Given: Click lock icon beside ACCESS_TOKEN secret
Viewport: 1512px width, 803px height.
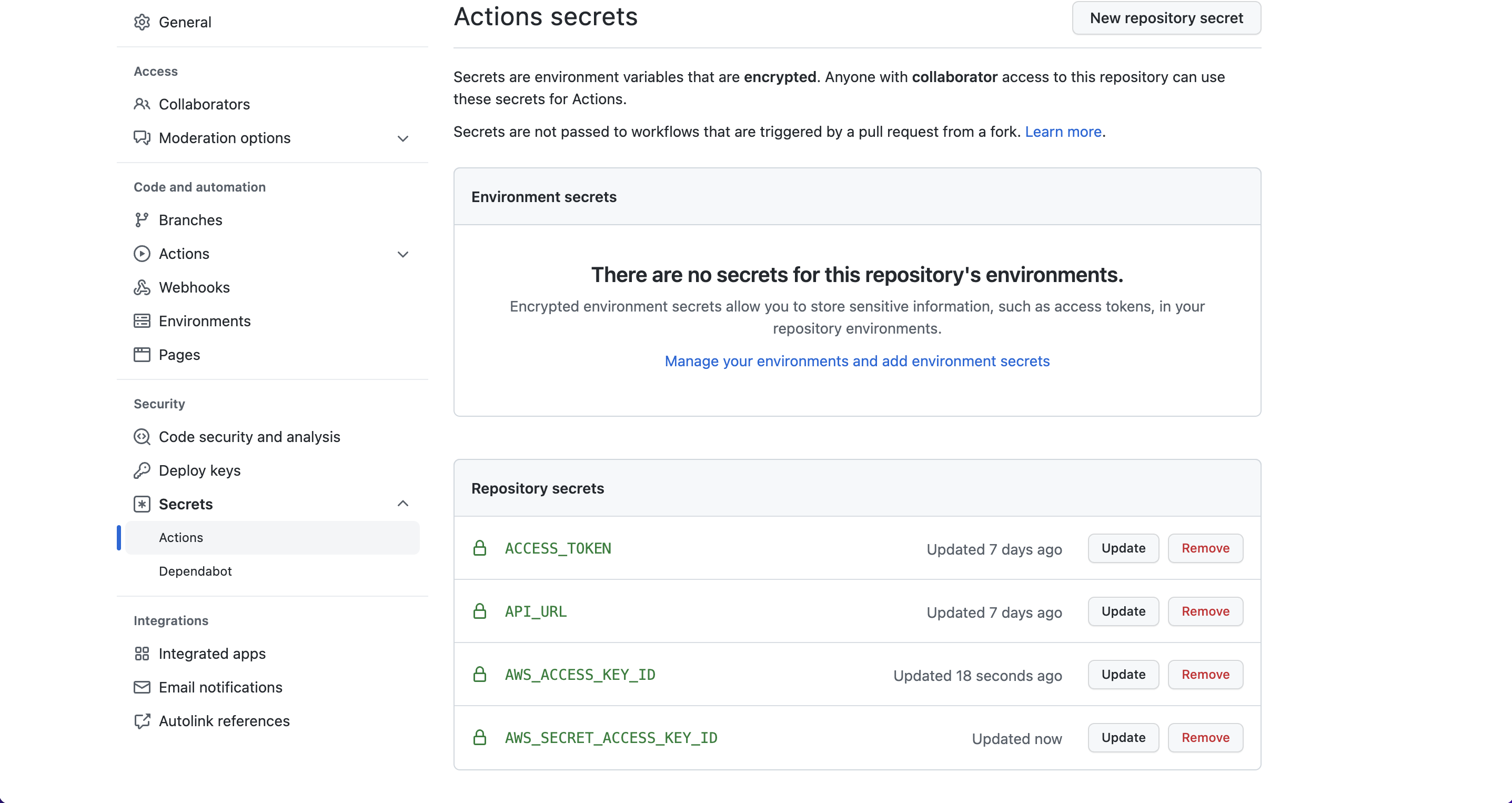Looking at the screenshot, I should (480, 548).
